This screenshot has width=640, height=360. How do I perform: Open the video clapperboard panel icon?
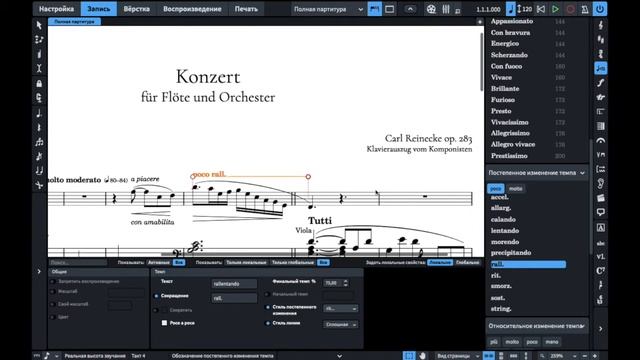600,198
